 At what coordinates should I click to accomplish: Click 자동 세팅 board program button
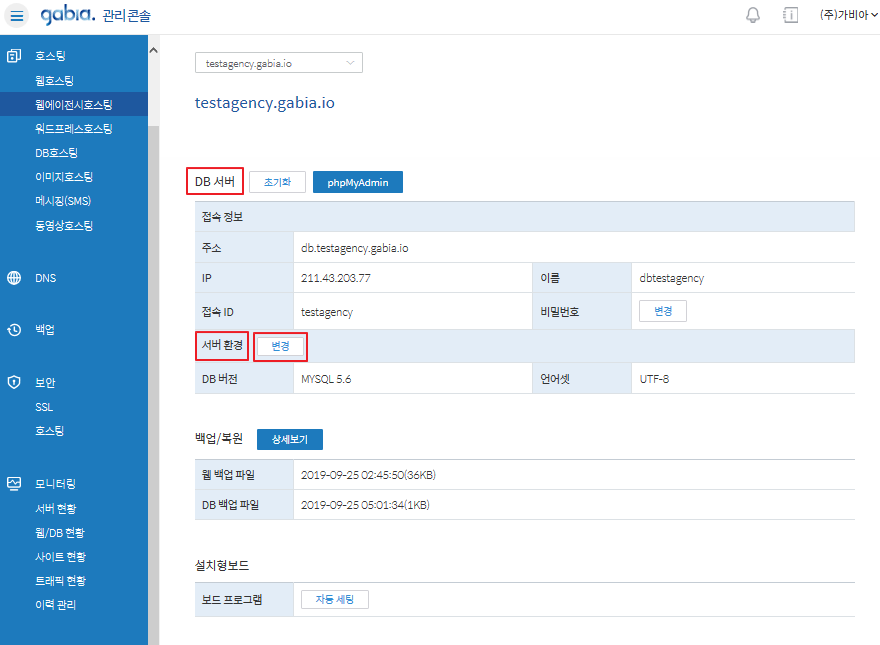click(334, 600)
